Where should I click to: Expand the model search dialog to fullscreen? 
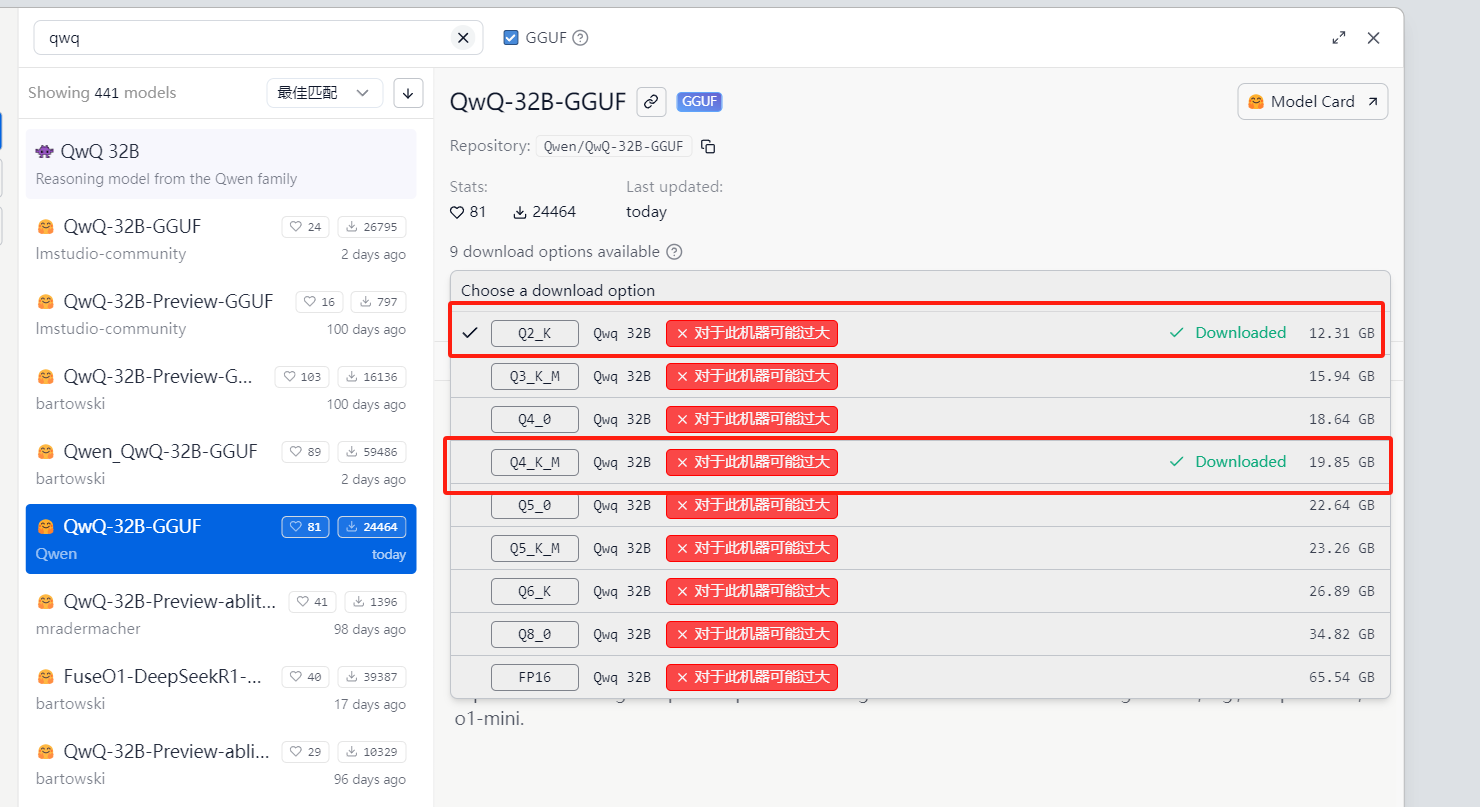[x=1339, y=38]
